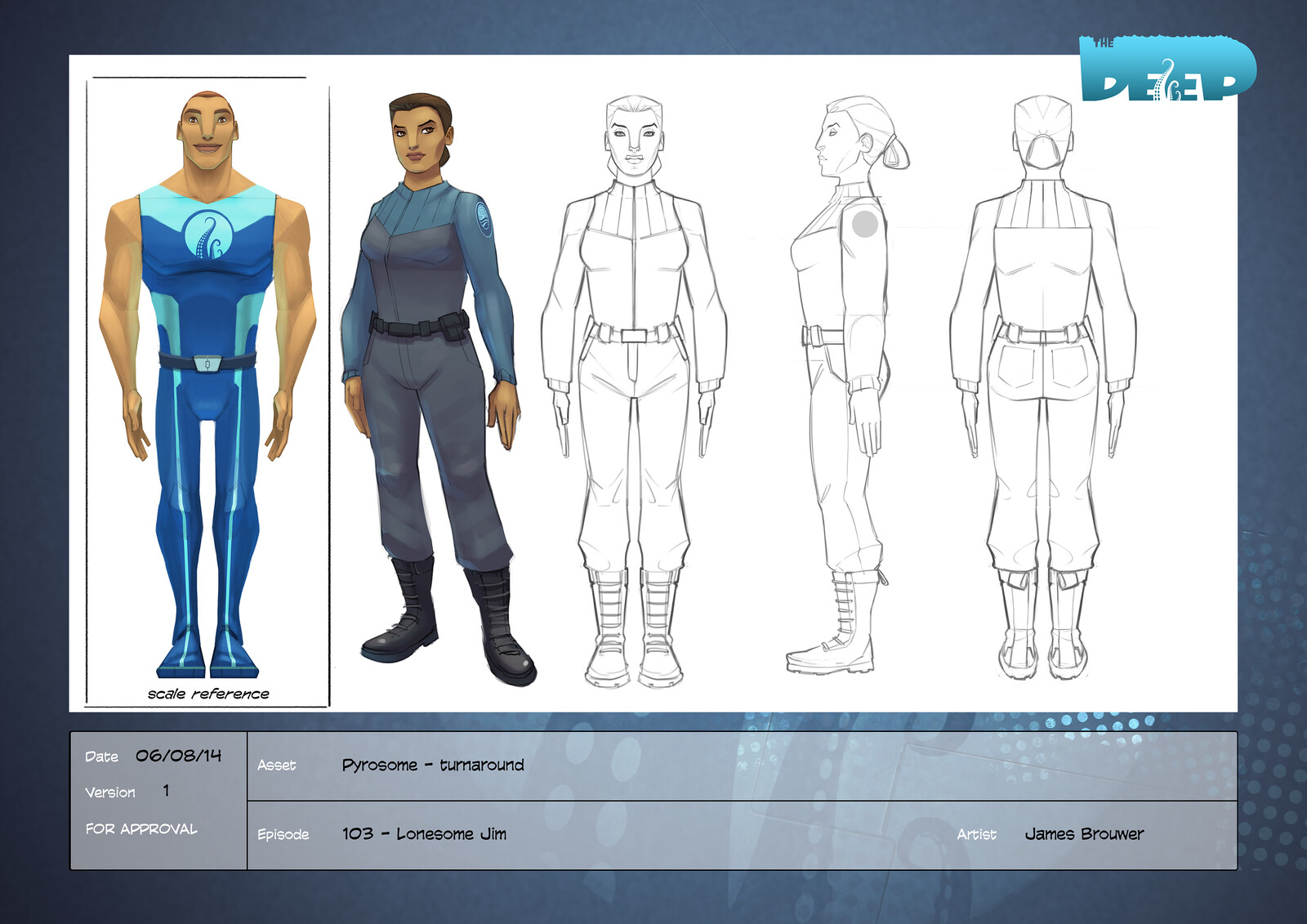Click the 'Date' label

[101, 757]
